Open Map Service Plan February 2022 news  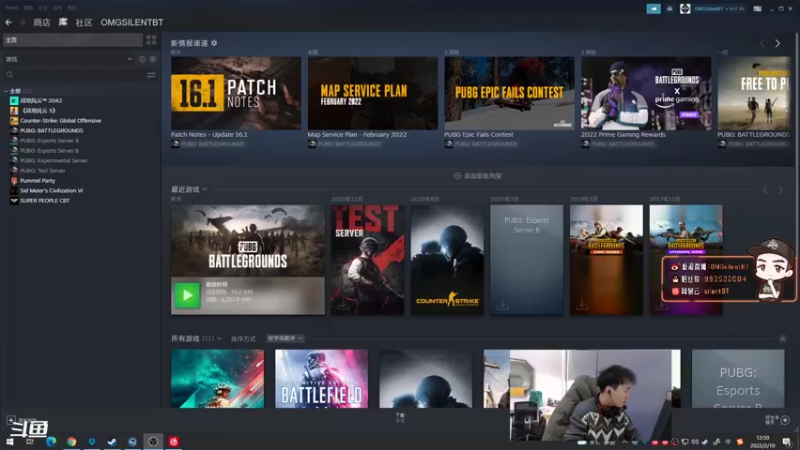[x=372, y=93]
